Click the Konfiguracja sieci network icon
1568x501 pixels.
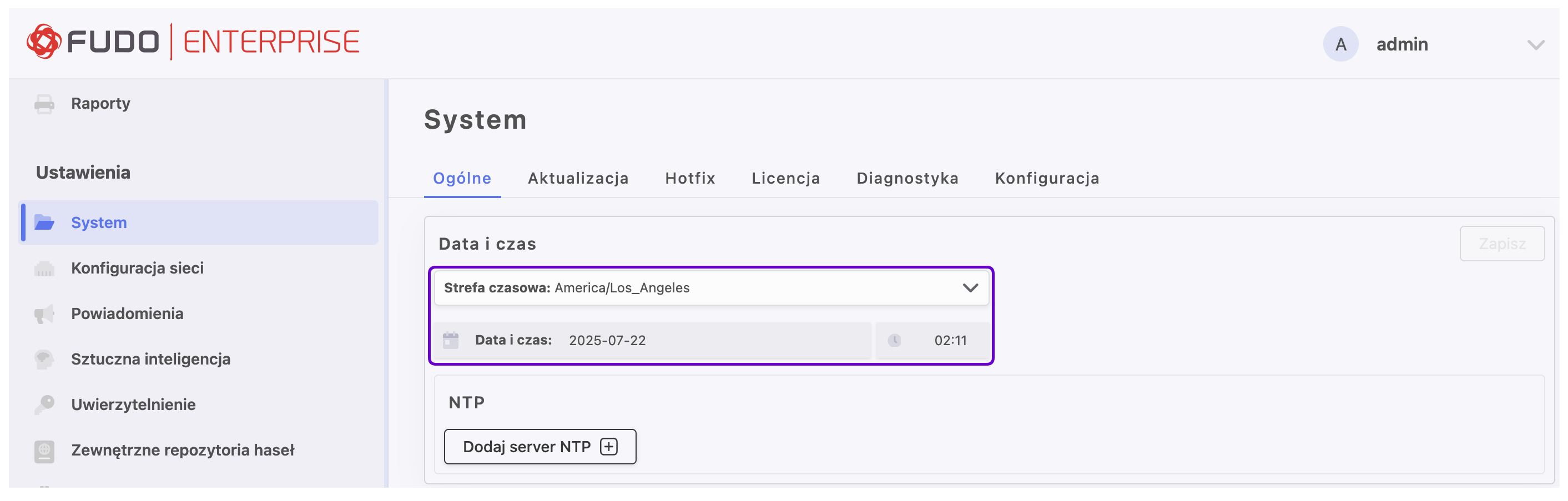(44, 269)
